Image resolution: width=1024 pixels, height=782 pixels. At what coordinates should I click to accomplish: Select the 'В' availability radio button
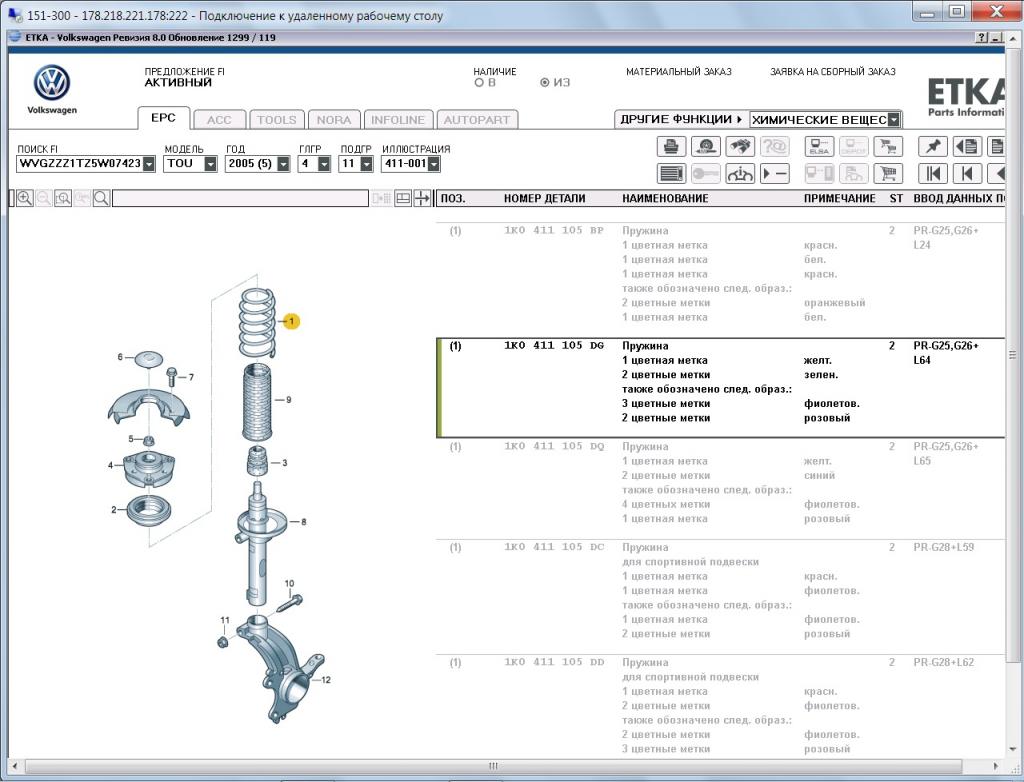[479, 83]
